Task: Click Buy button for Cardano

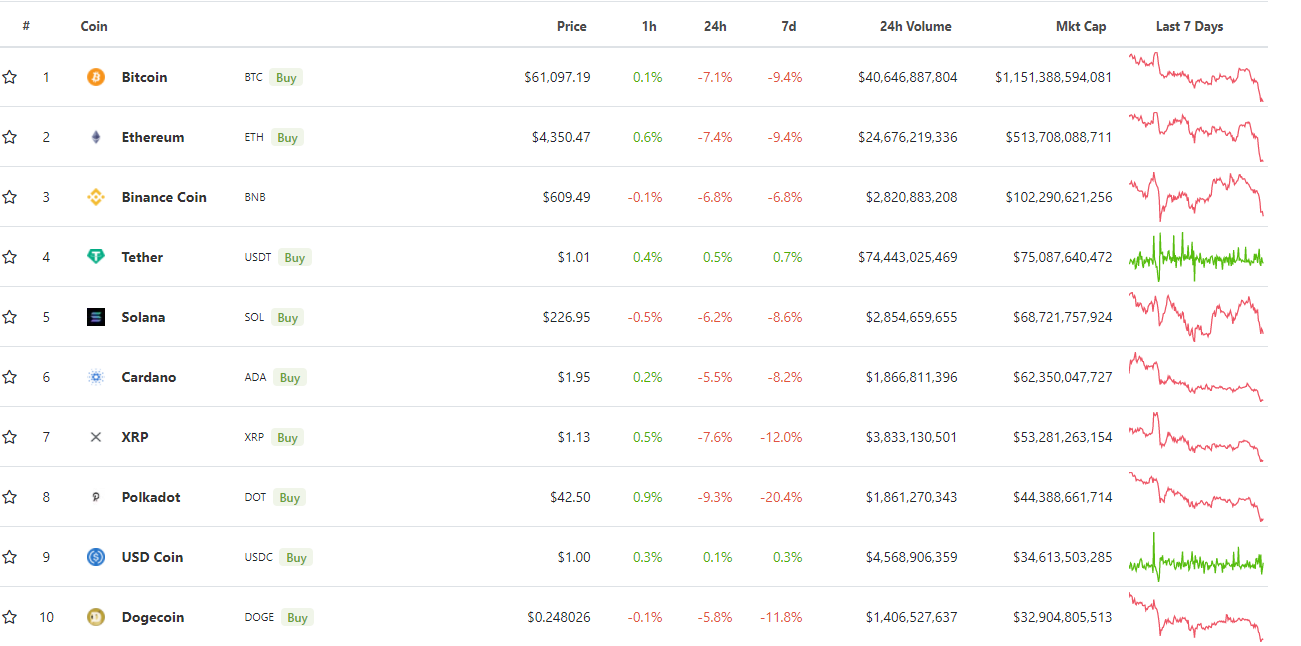Action: (290, 377)
